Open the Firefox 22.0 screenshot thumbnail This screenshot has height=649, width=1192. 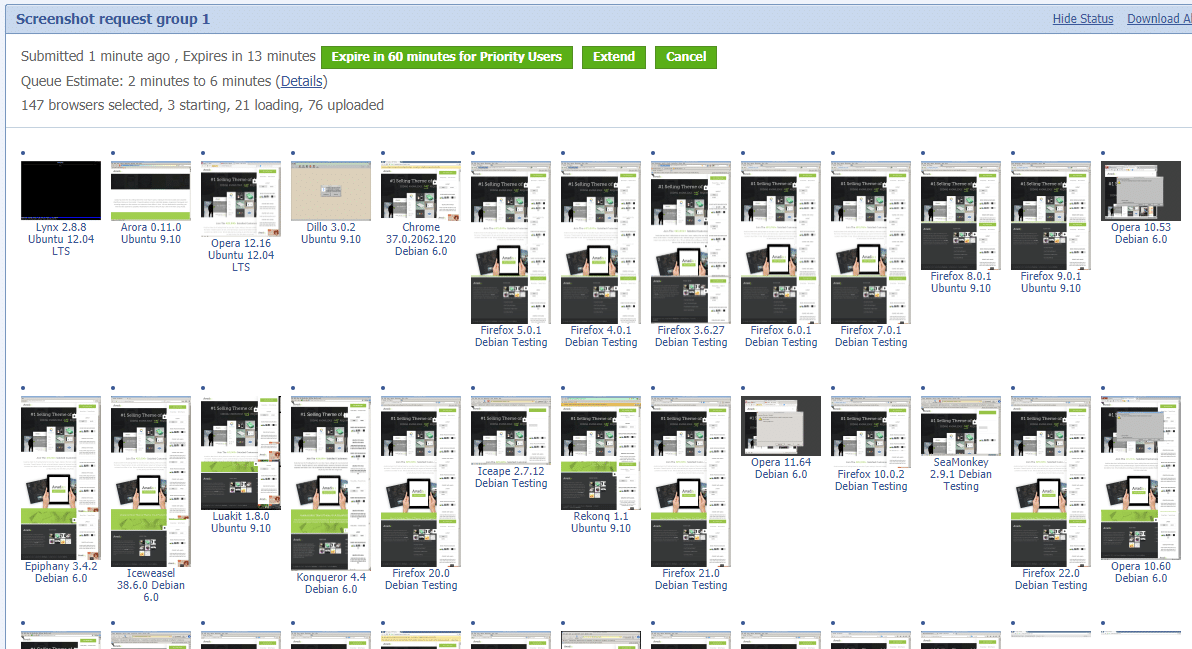click(x=1051, y=481)
